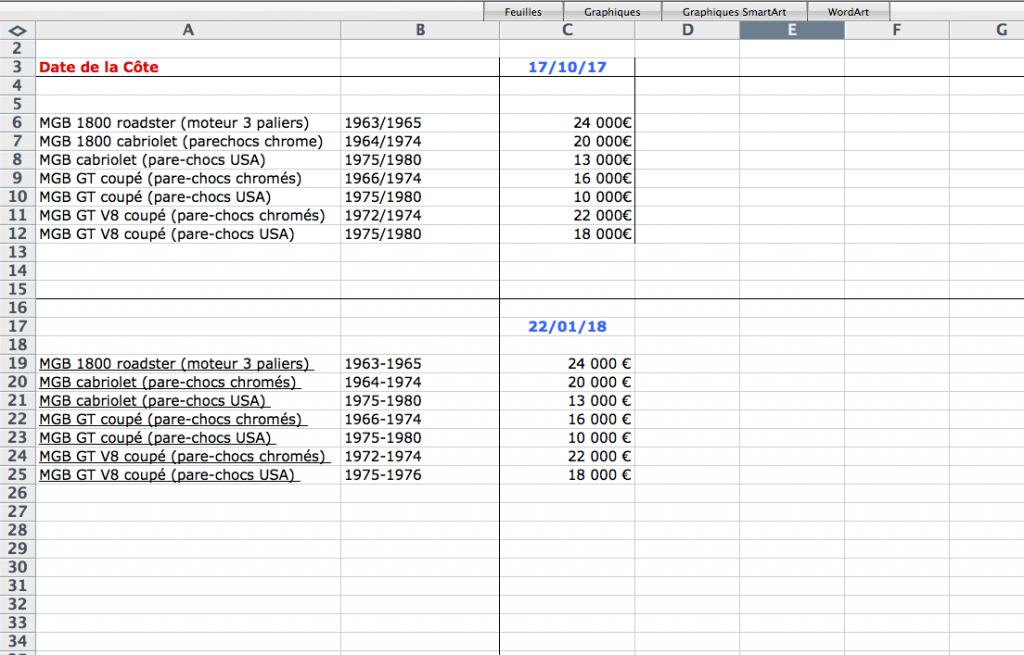This screenshot has height=655, width=1024.
Task: Select highlighted column E header
Action: coord(792,30)
